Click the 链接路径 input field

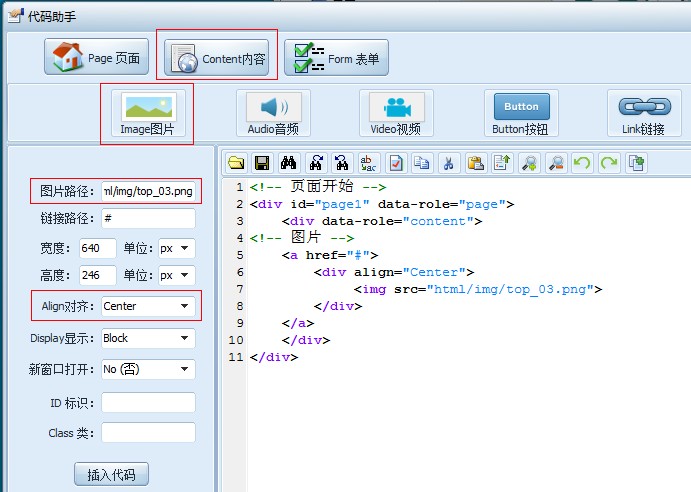click(148, 218)
